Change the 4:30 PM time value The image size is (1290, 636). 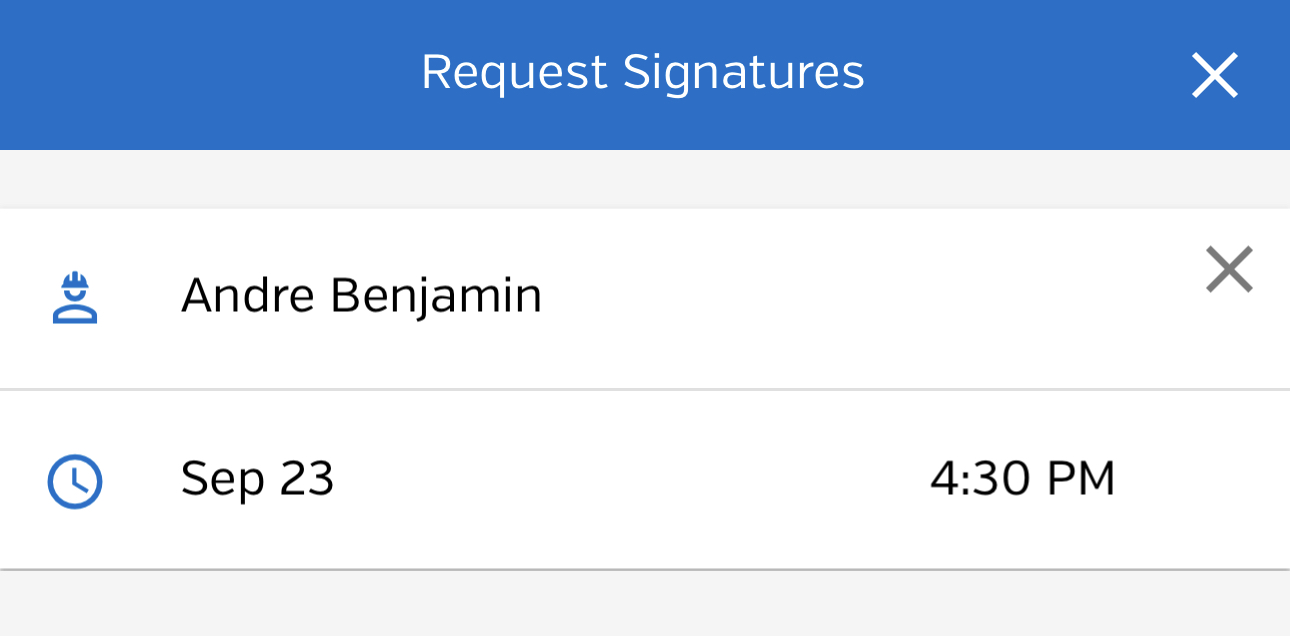coord(1022,479)
